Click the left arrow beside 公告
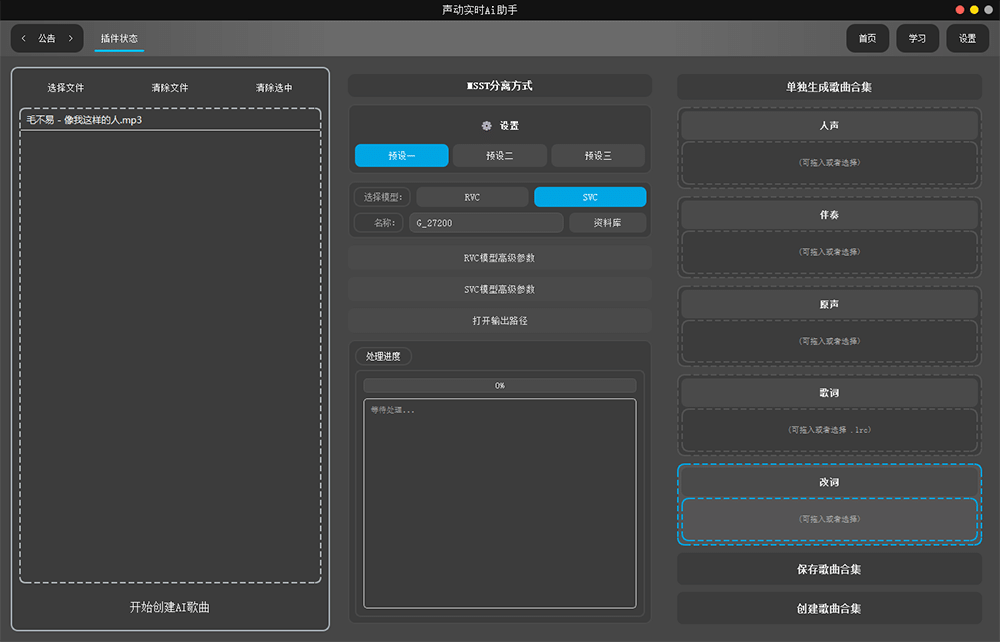 click(x=24, y=39)
